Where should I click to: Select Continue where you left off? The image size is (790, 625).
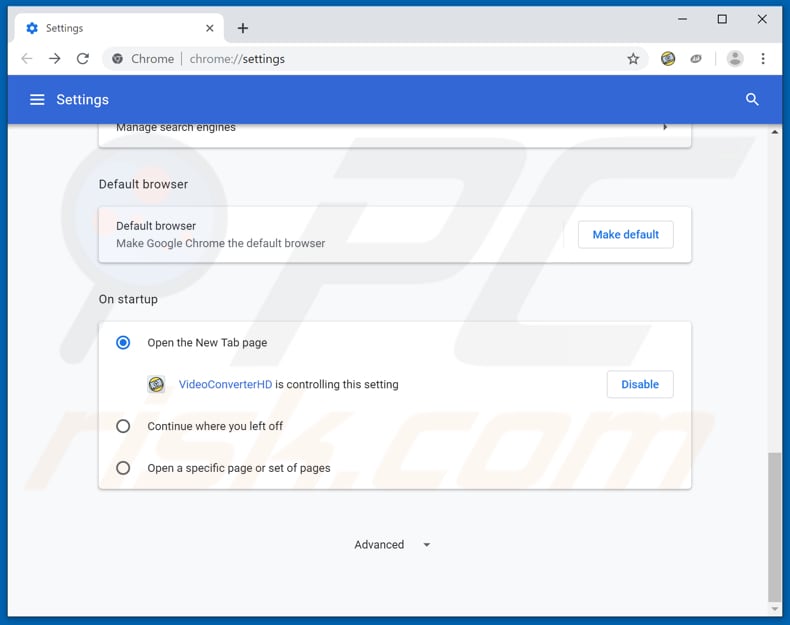click(123, 427)
